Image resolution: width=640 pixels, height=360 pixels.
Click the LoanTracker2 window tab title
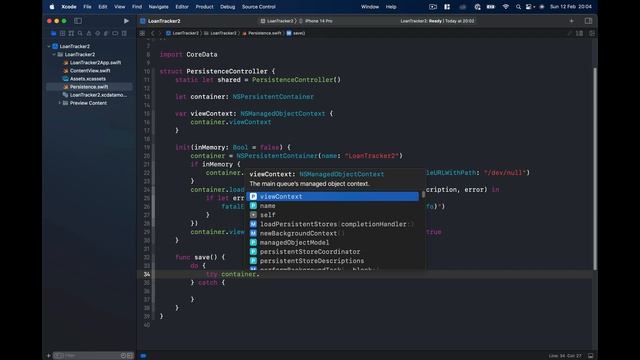(x=164, y=21)
